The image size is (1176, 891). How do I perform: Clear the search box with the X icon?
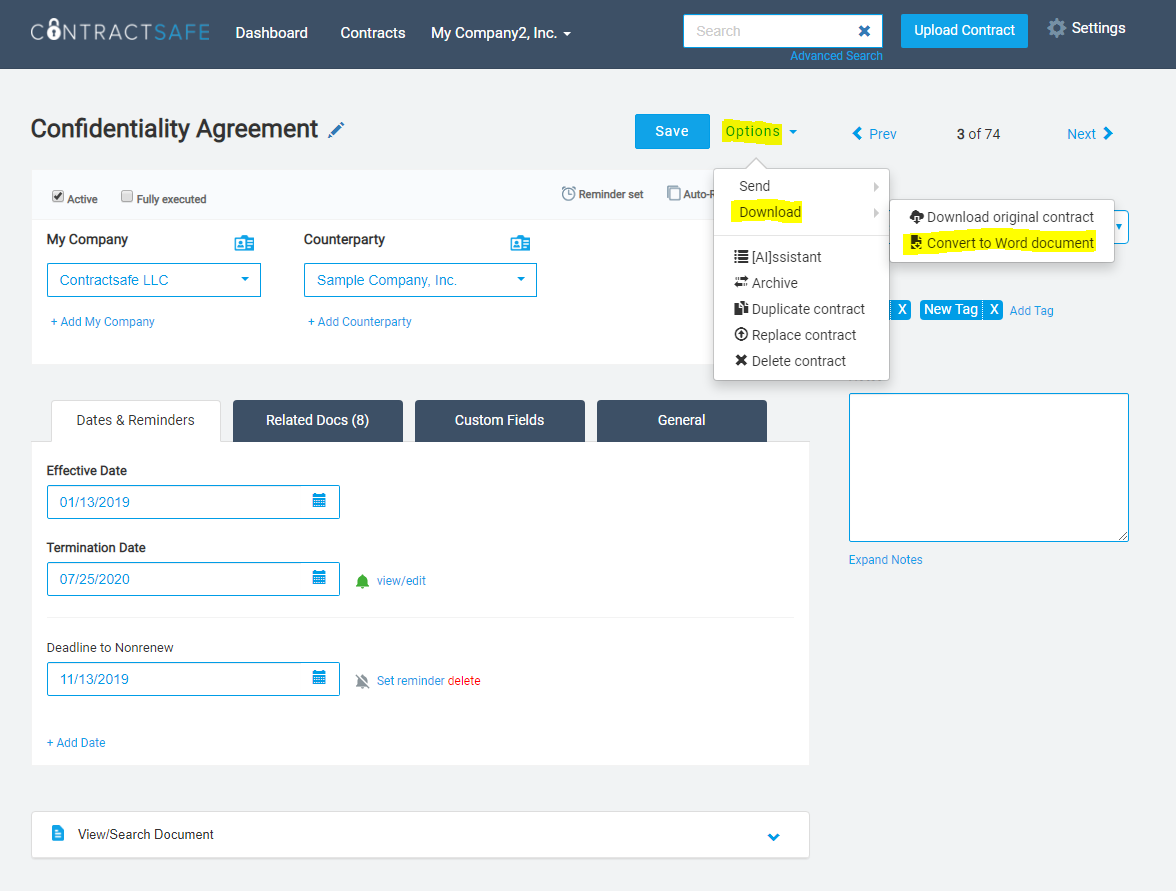[x=864, y=31]
